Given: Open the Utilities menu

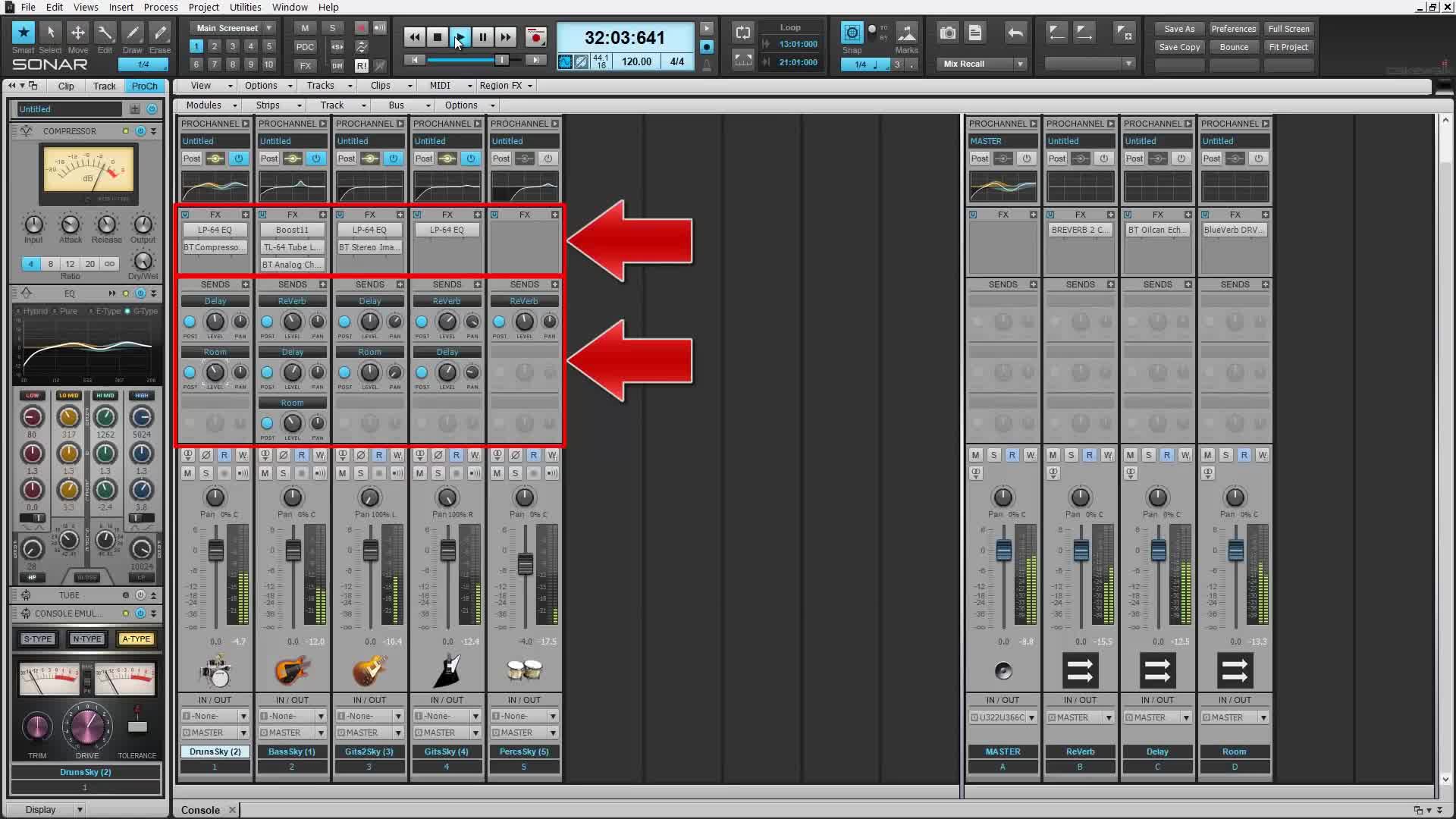Looking at the screenshot, I should tap(245, 7).
